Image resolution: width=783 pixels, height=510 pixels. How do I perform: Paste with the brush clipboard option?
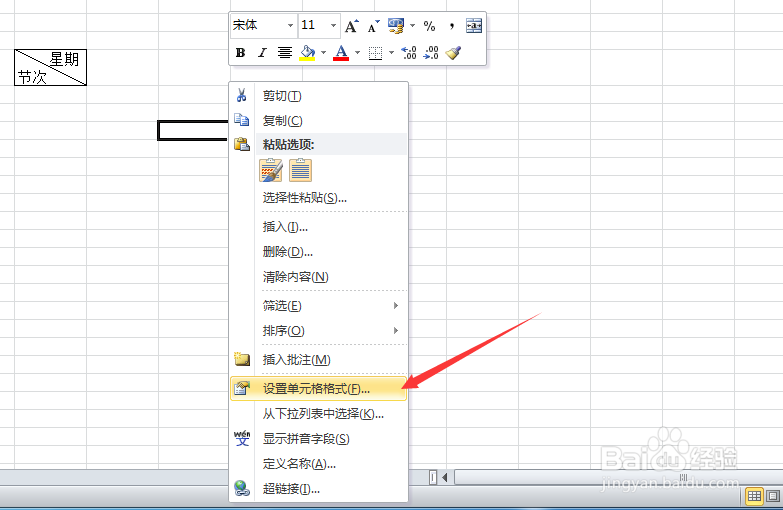point(271,170)
